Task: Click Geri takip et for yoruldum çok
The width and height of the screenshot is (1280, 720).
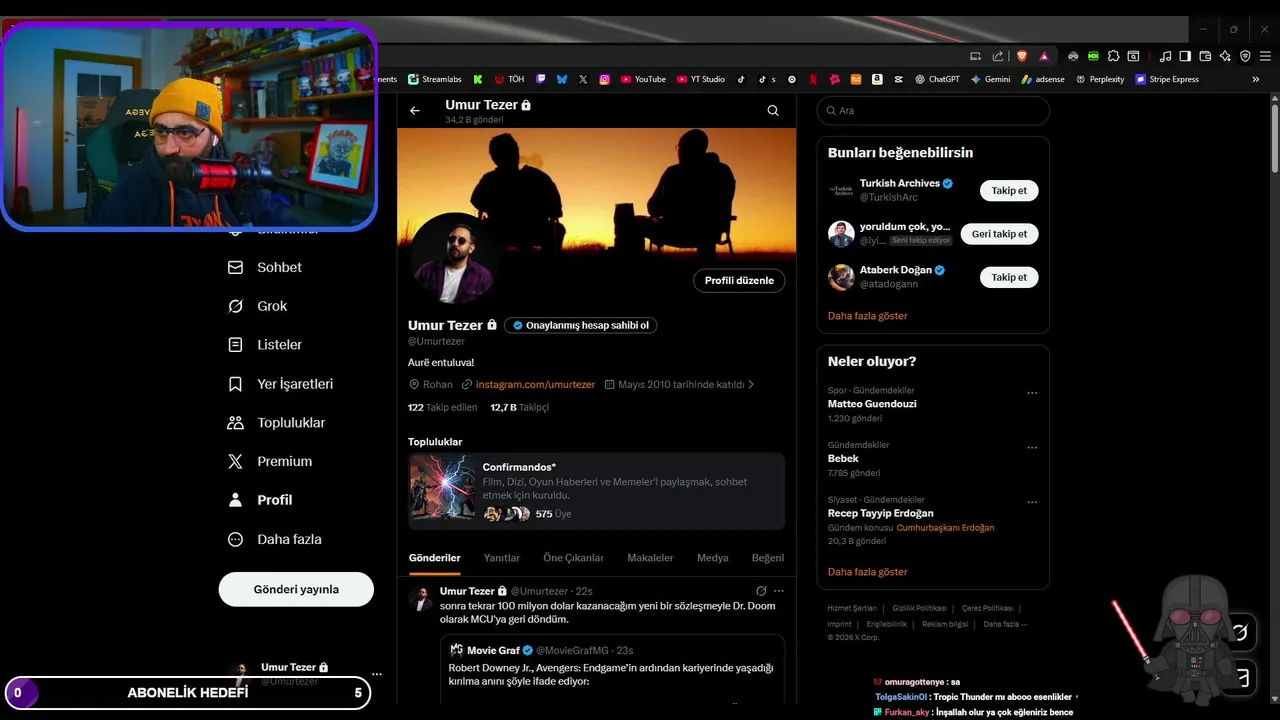Action: click(1000, 234)
